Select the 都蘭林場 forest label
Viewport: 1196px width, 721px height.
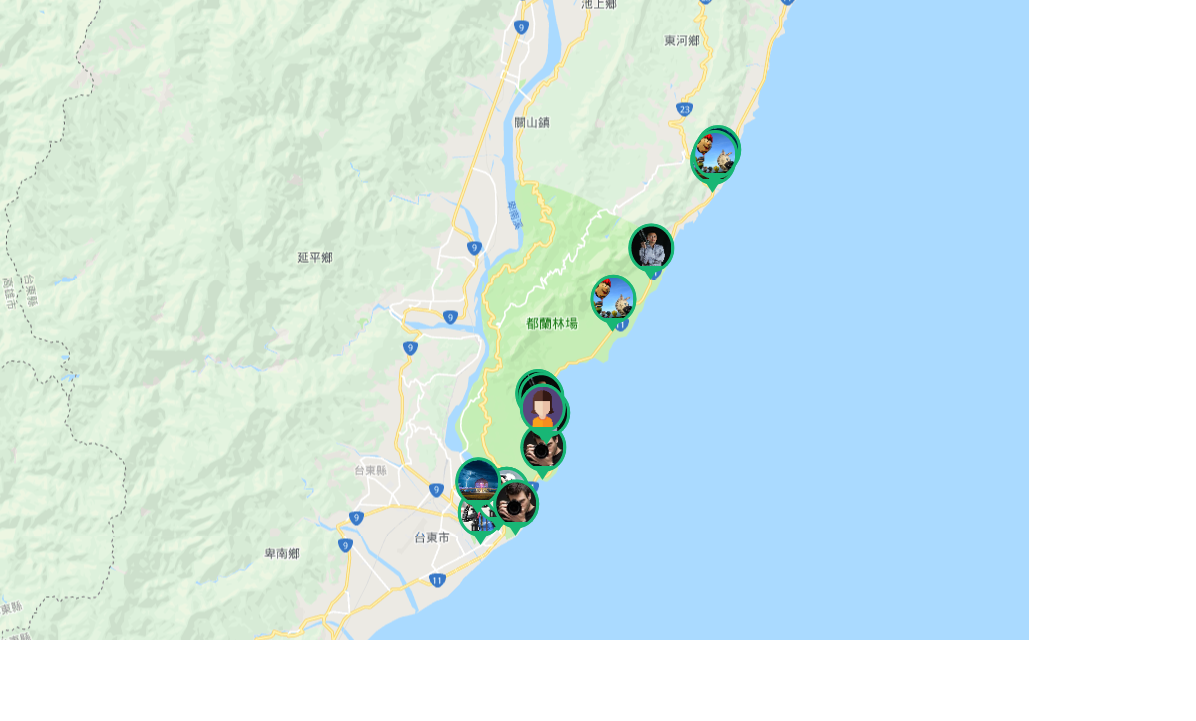(x=551, y=323)
